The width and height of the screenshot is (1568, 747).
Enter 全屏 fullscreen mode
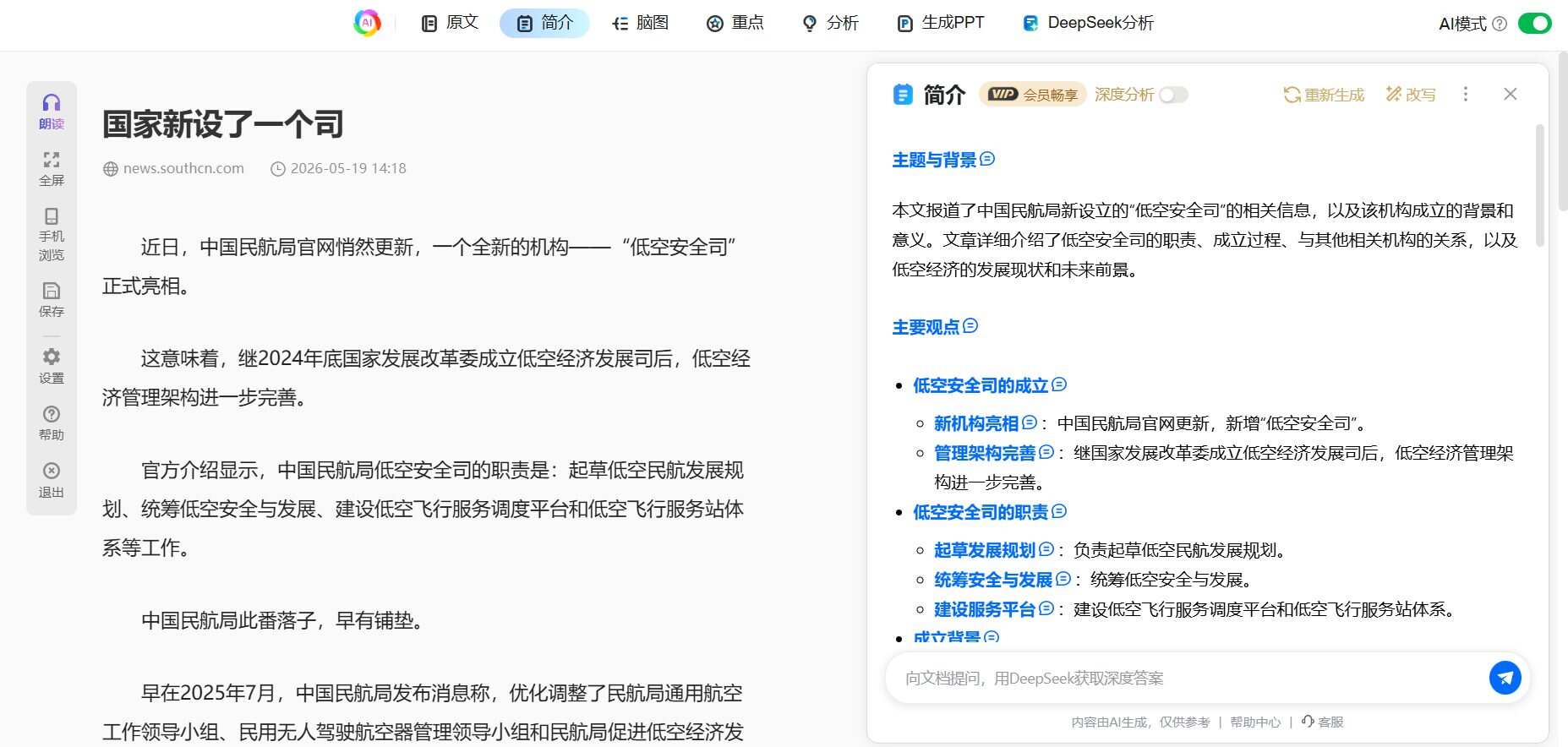click(x=52, y=168)
